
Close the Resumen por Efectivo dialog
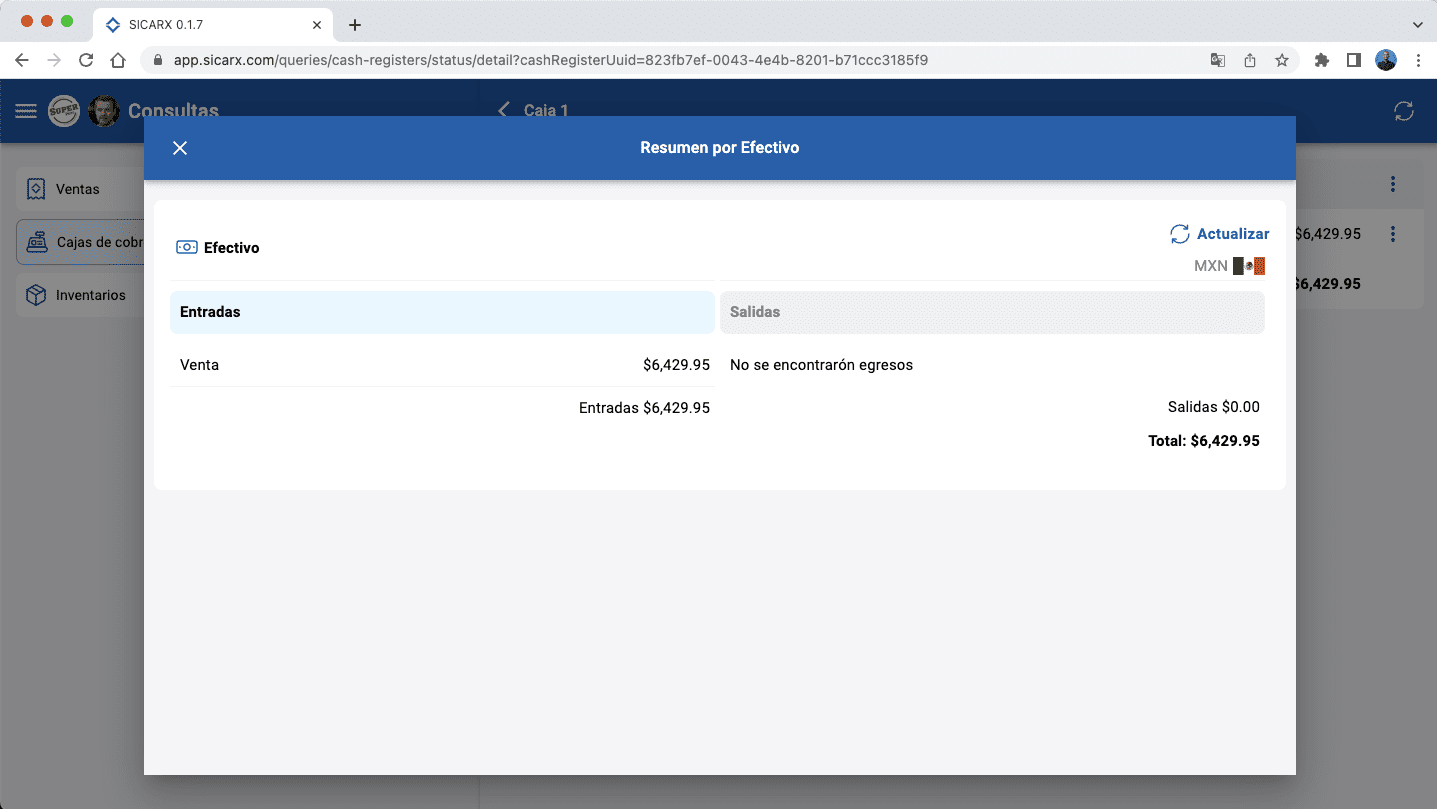(x=180, y=148)
